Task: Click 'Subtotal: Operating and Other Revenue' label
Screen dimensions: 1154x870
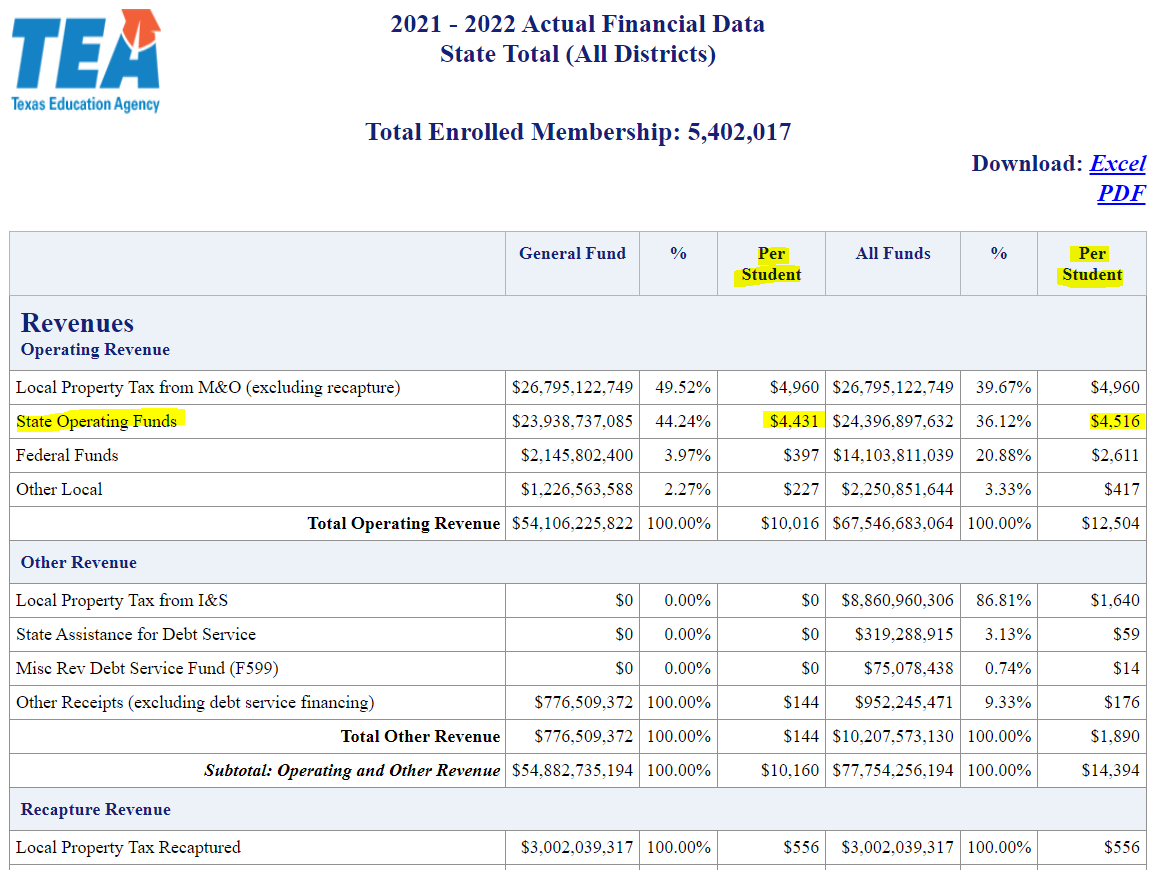Action: pos(352,771)
